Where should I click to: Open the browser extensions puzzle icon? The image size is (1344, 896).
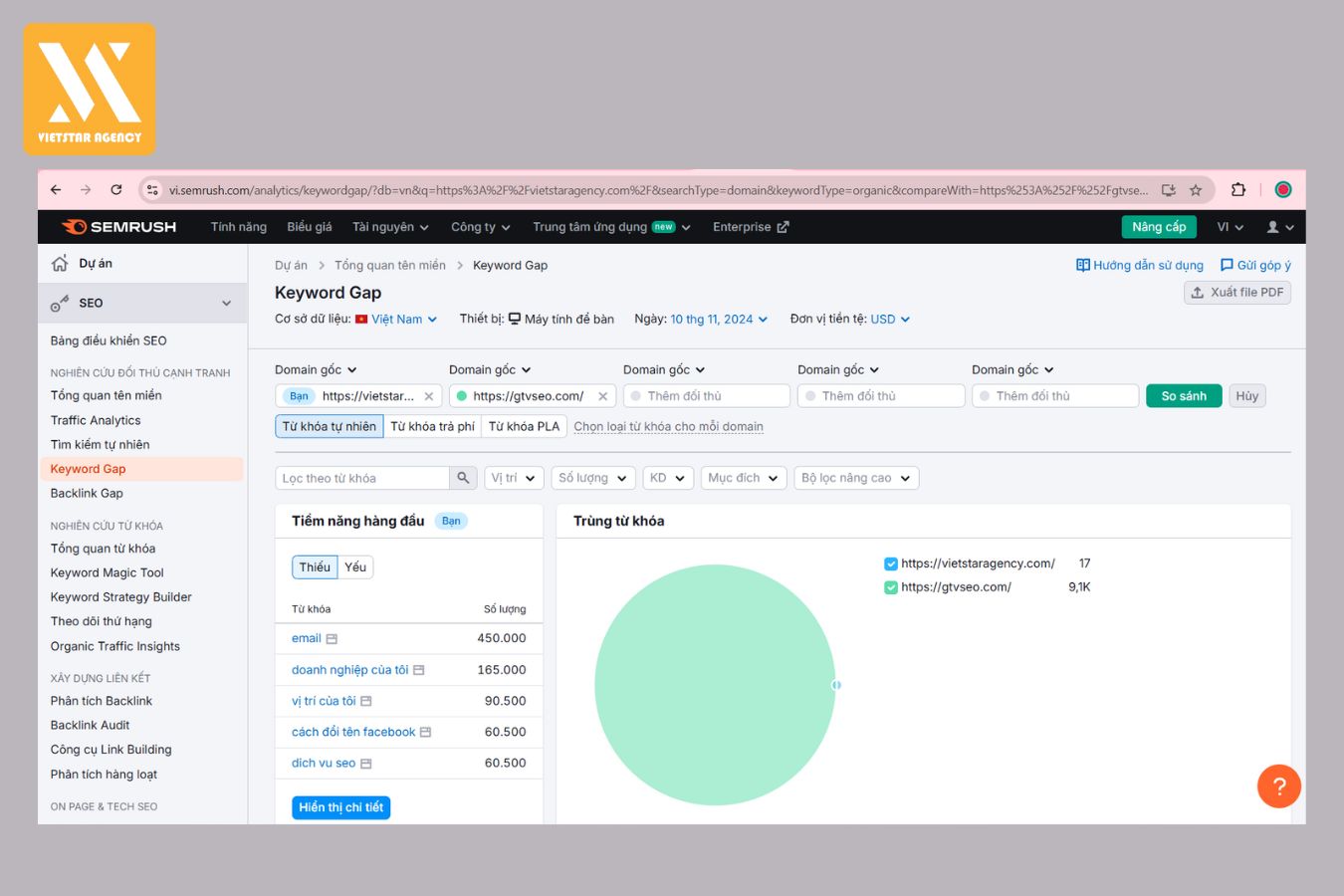tap(1238, 190)
